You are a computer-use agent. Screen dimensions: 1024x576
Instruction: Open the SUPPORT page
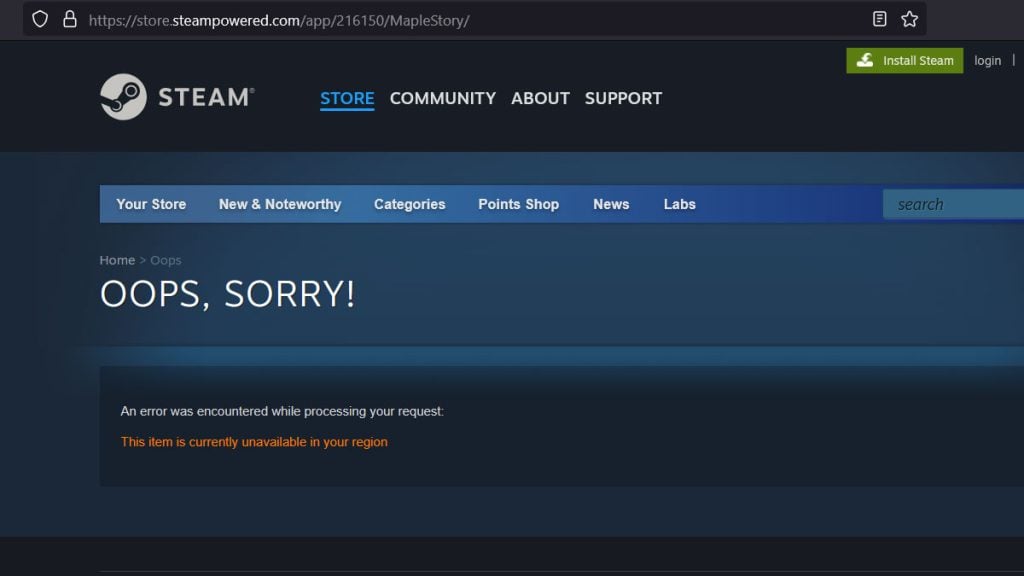[x=623, y=98]
